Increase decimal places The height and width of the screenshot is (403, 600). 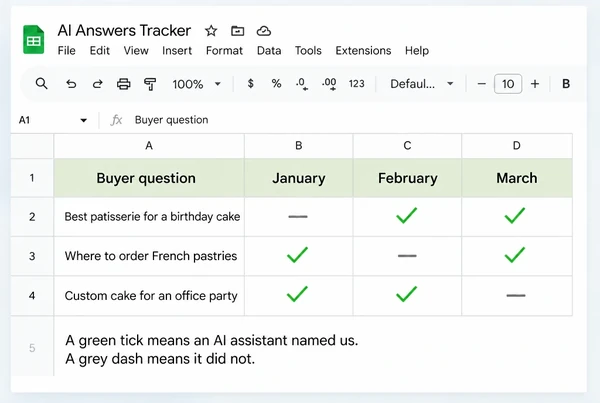[329, 84]
